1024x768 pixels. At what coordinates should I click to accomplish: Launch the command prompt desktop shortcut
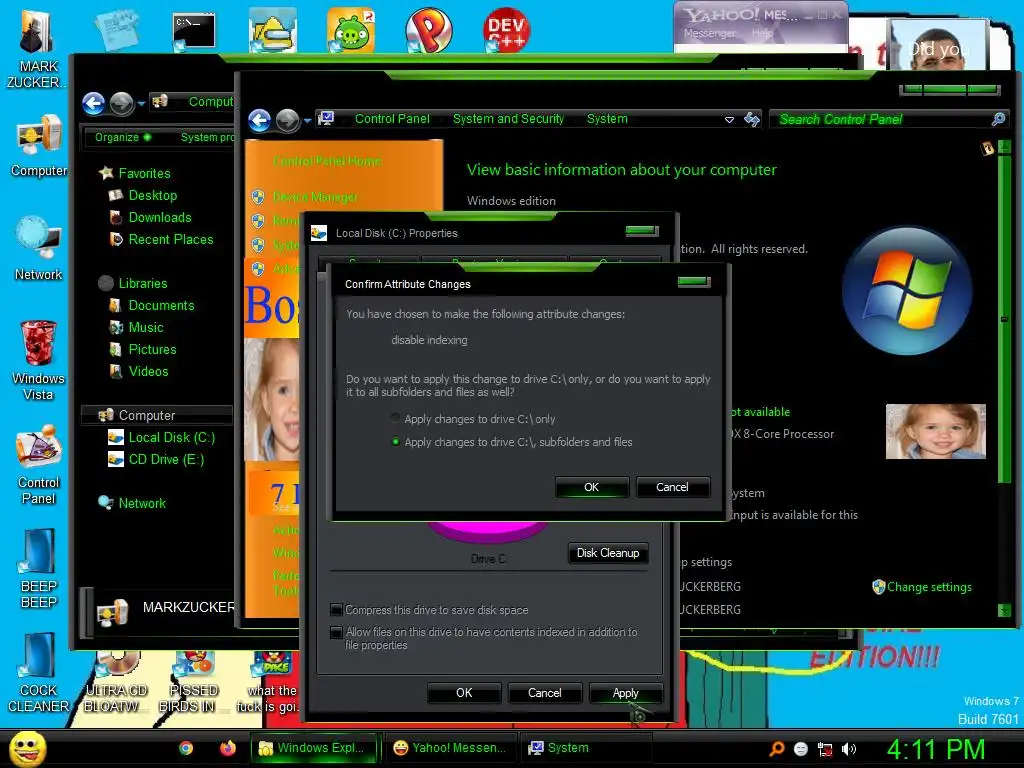point(194,31)
